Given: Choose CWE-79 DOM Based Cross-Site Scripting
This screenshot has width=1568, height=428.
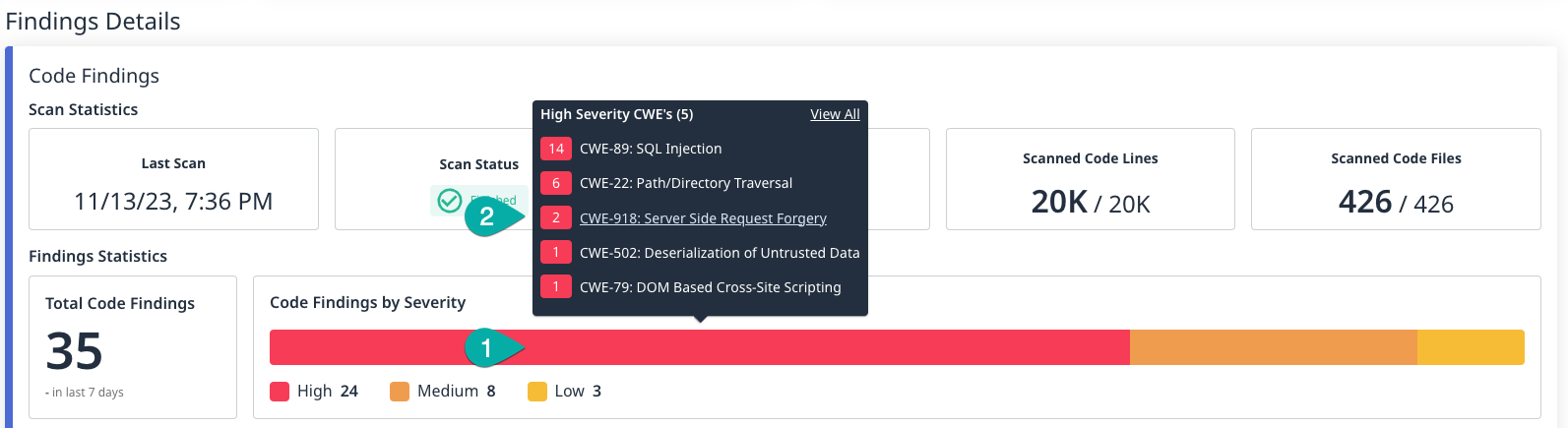Looking at the screenshot, I should 710,287.
